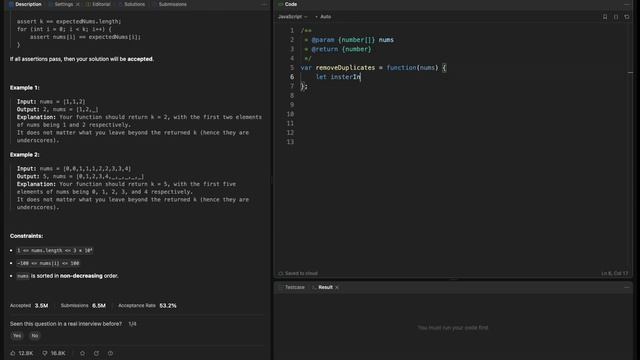Click the braces format icon in the code toolbar
Image resolution: width=640 pixels, height=360 pixels.
click(x=616, y=17)
